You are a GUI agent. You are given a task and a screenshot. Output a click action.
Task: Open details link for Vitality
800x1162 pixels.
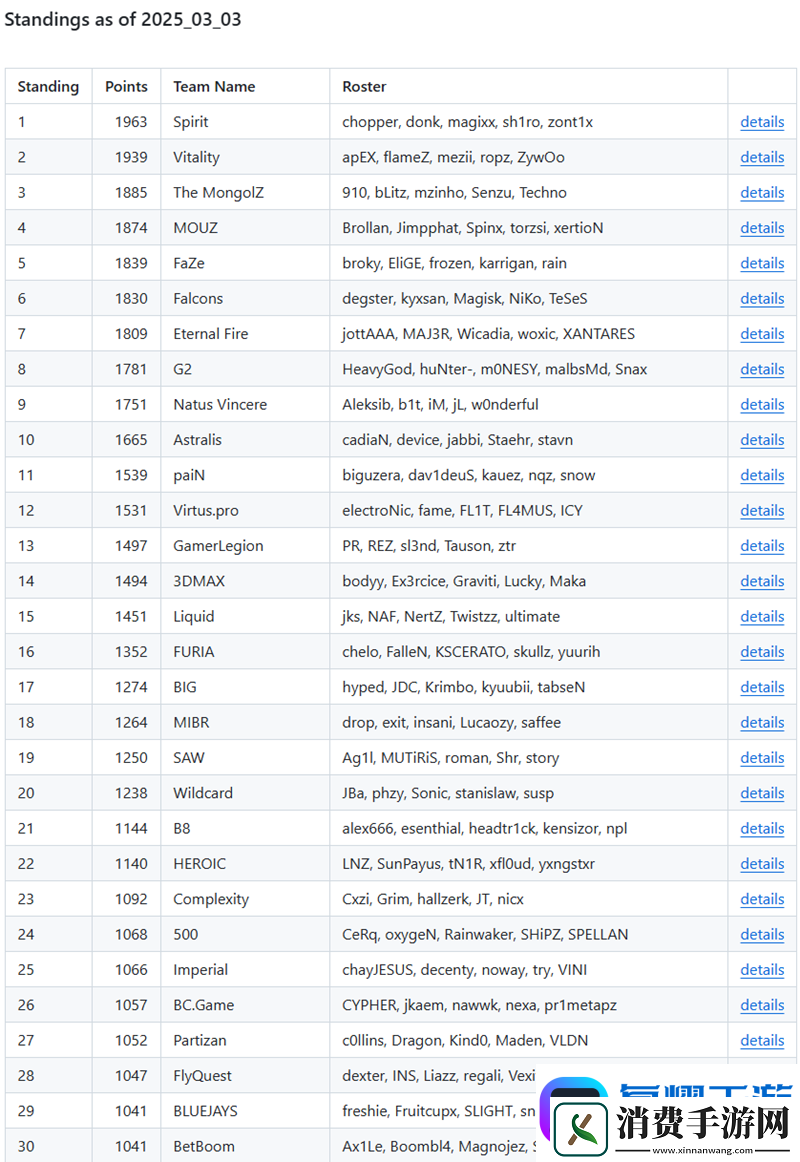click(761, 157)
